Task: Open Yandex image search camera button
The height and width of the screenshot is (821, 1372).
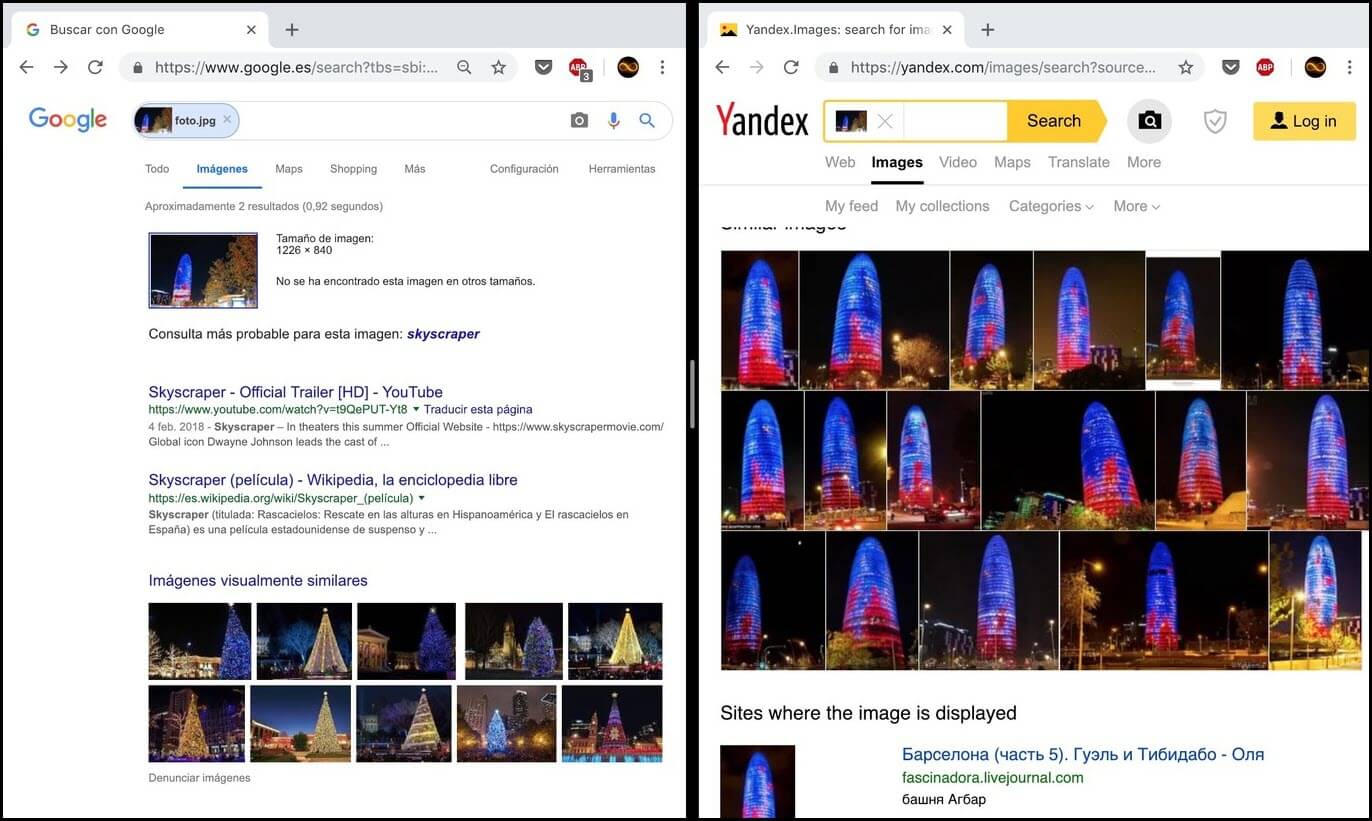Action: point(1149,121)
